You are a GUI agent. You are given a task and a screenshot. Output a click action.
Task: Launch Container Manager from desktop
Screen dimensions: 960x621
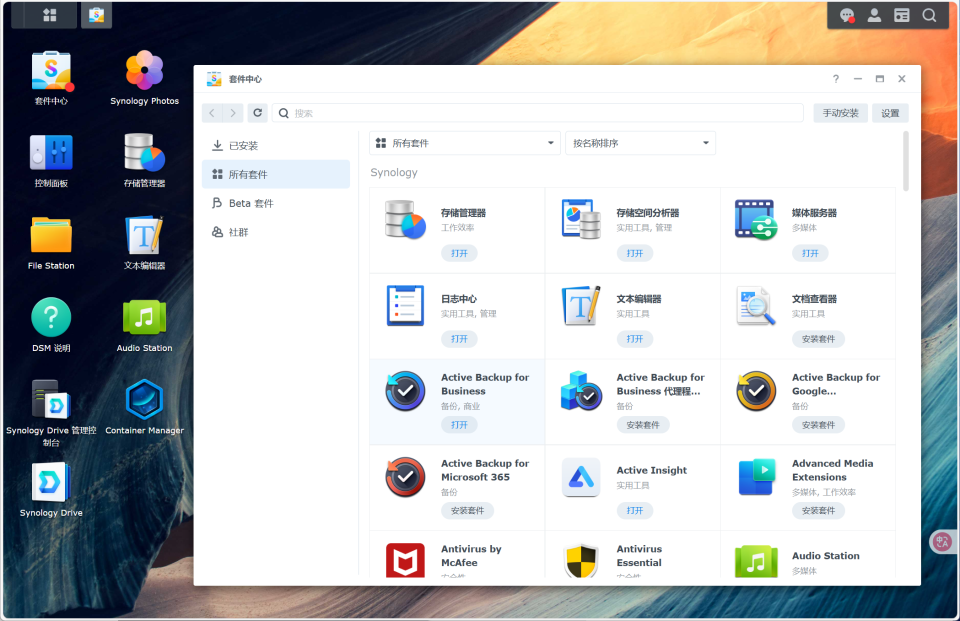[144, 400]
